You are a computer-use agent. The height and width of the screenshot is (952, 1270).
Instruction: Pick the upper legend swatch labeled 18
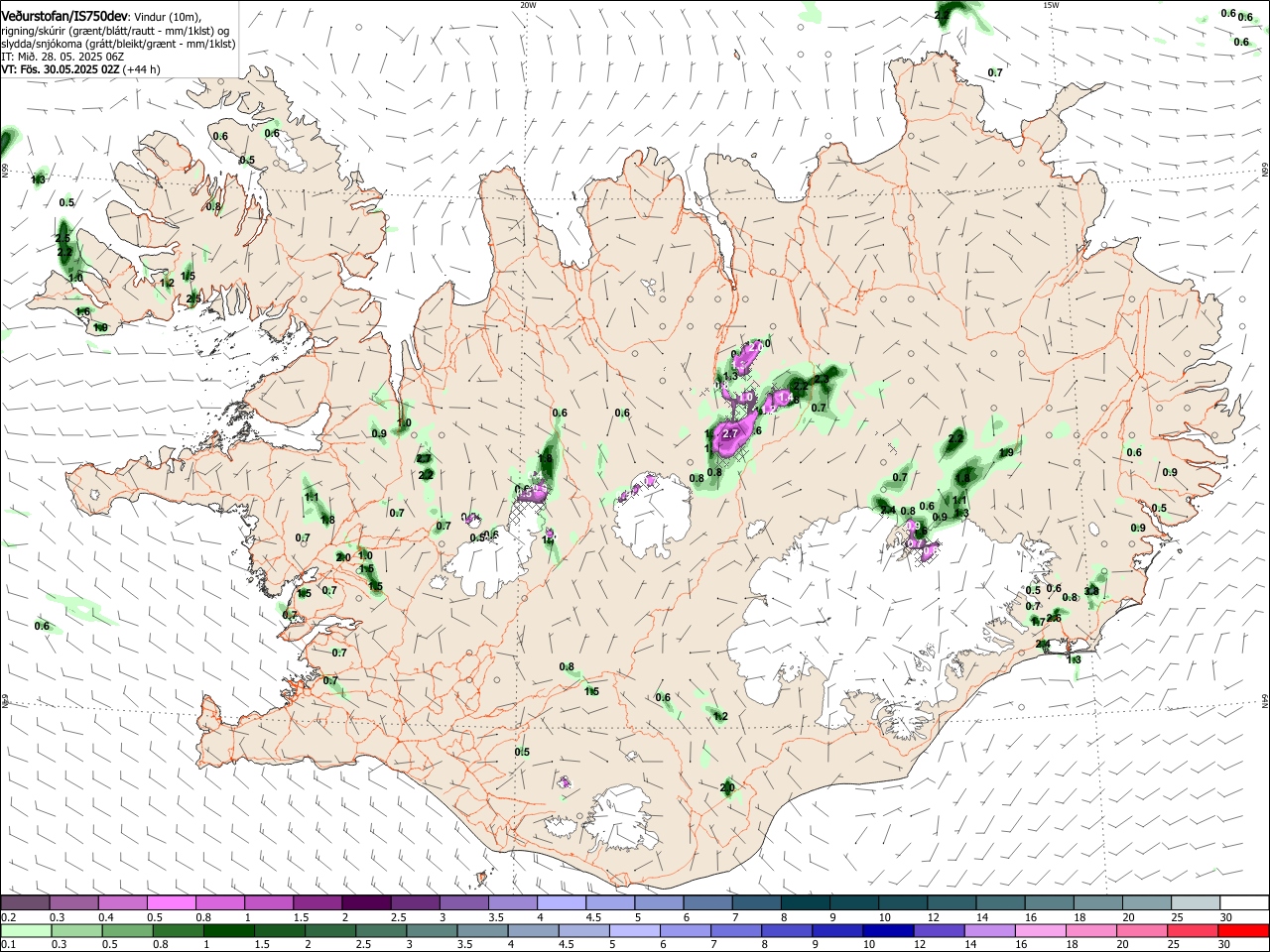pyautogui.click(x=1099, y=902)
